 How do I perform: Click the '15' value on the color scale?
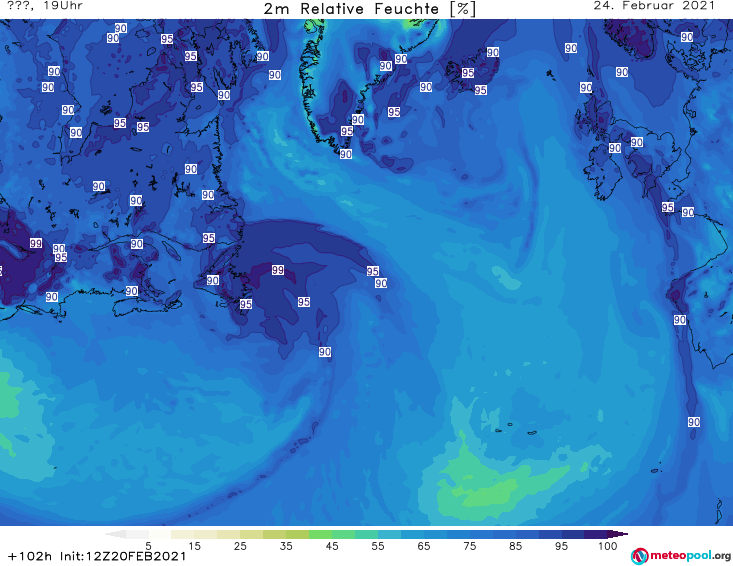194,546
